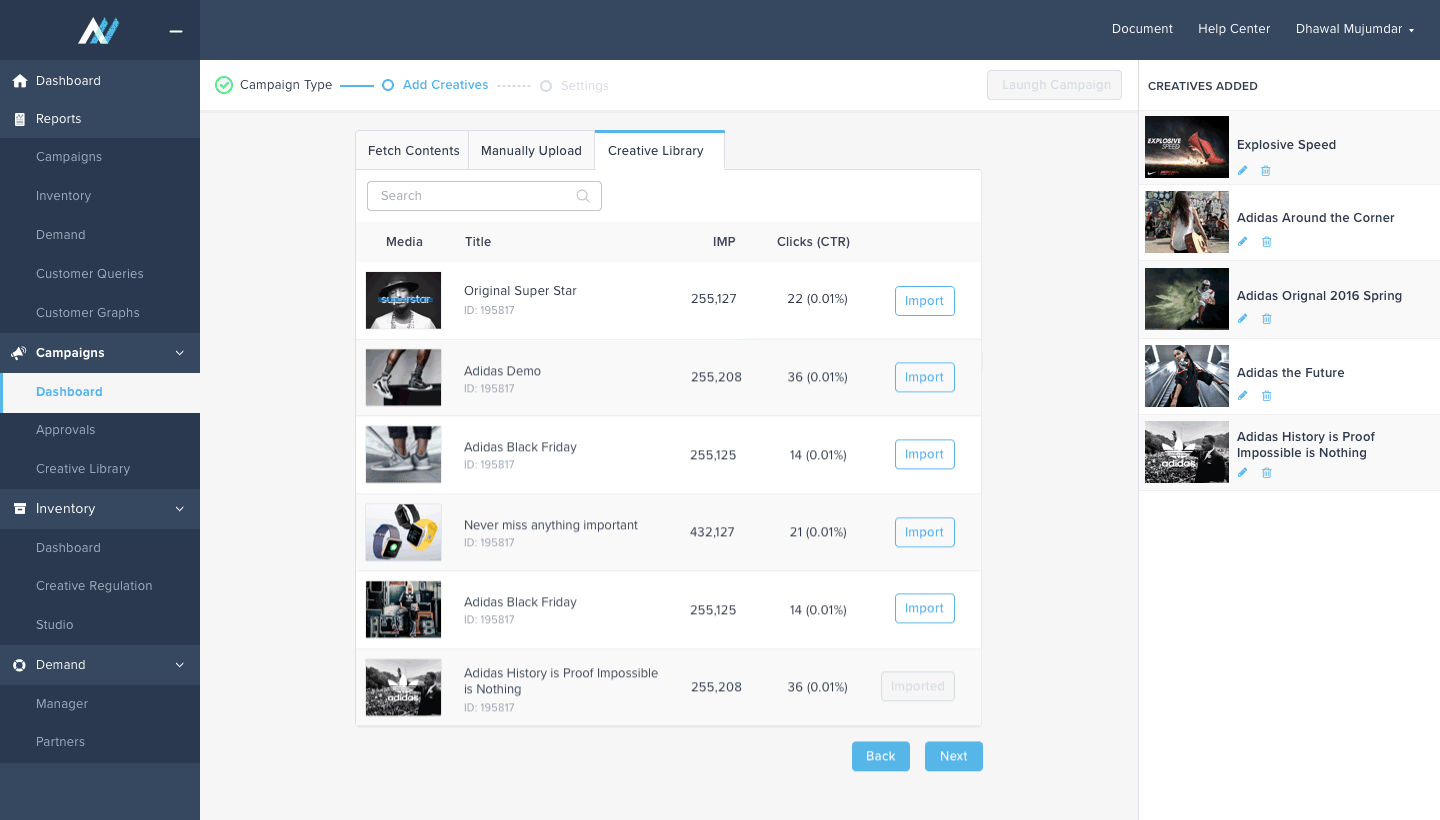Viewport: 1440px width, 820px height.
Task: Click the magnifier icon in the search box
Action: point(583,196)
